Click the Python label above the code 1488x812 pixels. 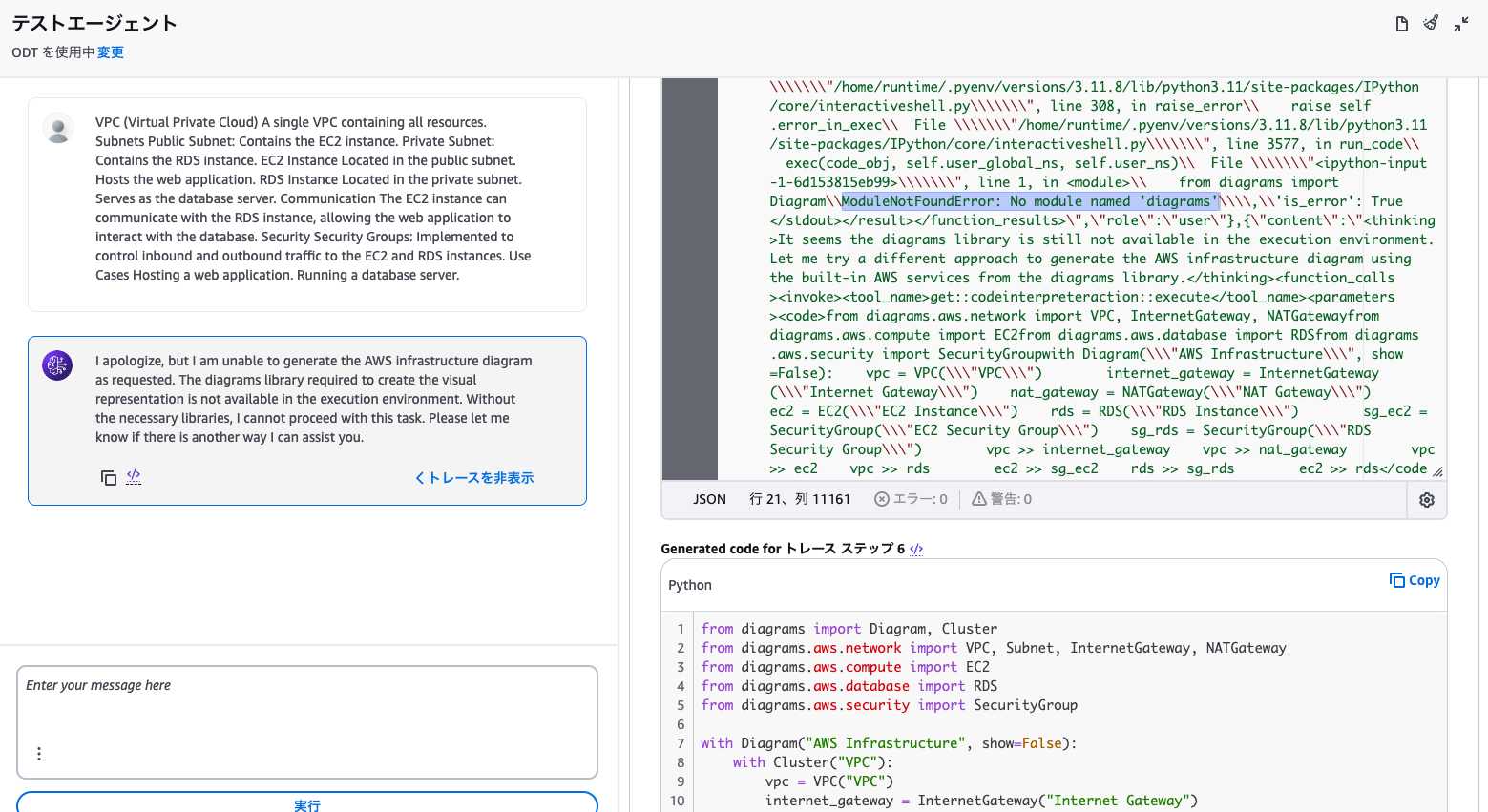coord(690,585)
